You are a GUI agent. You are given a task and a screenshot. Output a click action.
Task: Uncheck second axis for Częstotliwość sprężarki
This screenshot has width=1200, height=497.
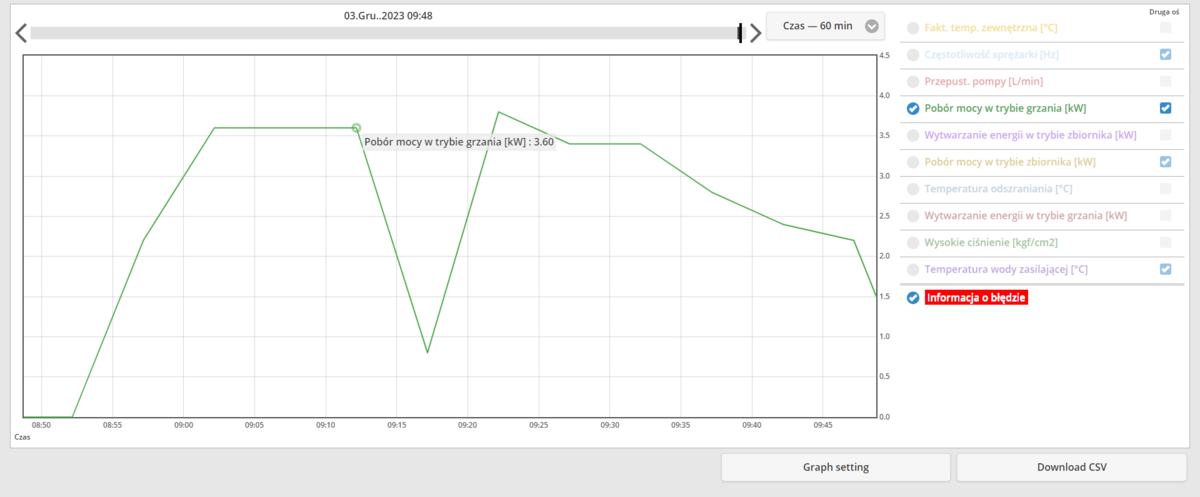click(1165, 54)
